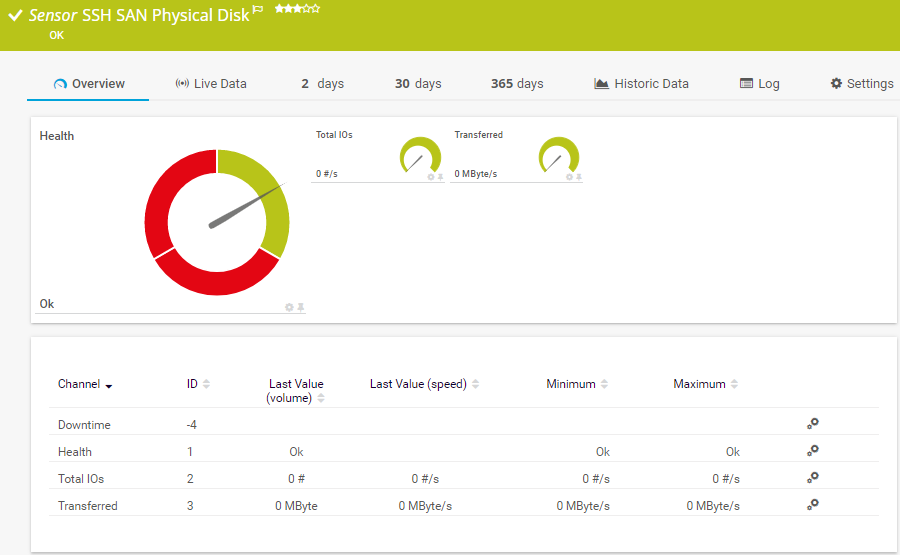Show the 30 days graph tab
Screen dimensions: 900x555
click(x=418, y=84)
